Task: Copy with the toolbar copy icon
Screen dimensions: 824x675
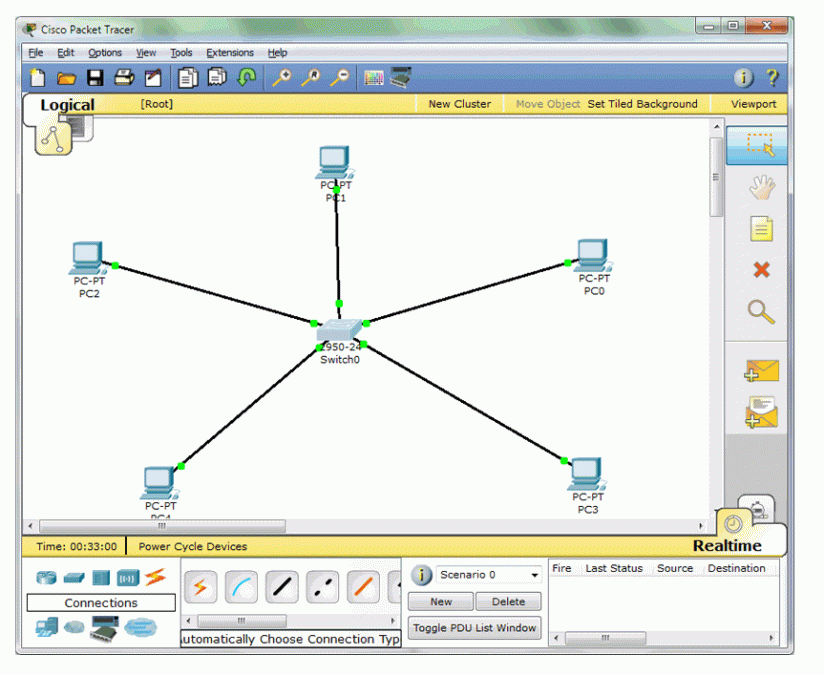Action: (x=188, y=78)
